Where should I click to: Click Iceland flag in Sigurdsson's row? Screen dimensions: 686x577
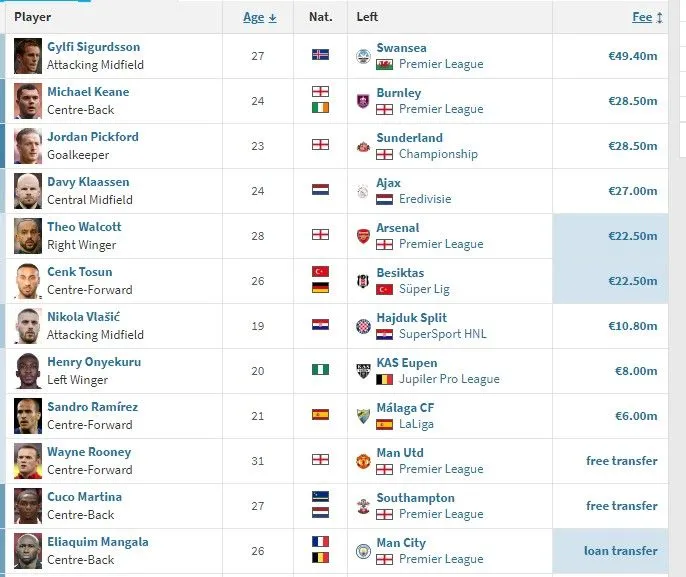click(320, 55)
